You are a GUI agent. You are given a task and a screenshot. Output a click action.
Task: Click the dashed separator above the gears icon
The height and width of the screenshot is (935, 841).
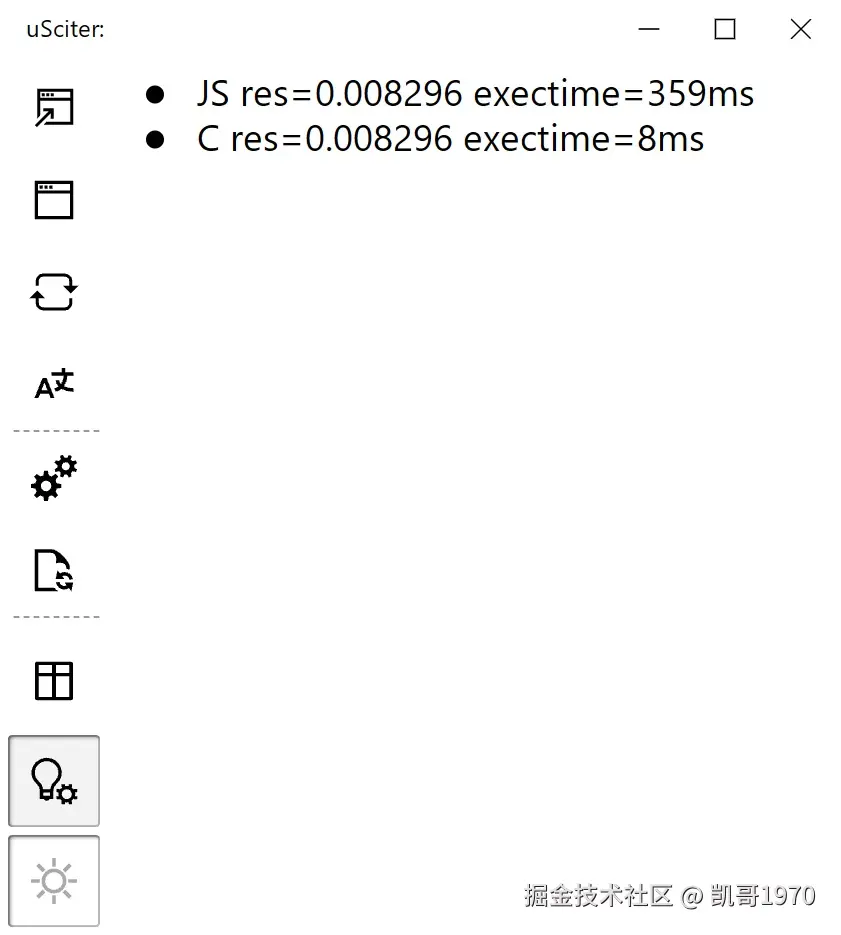click(x=54, y=430)
